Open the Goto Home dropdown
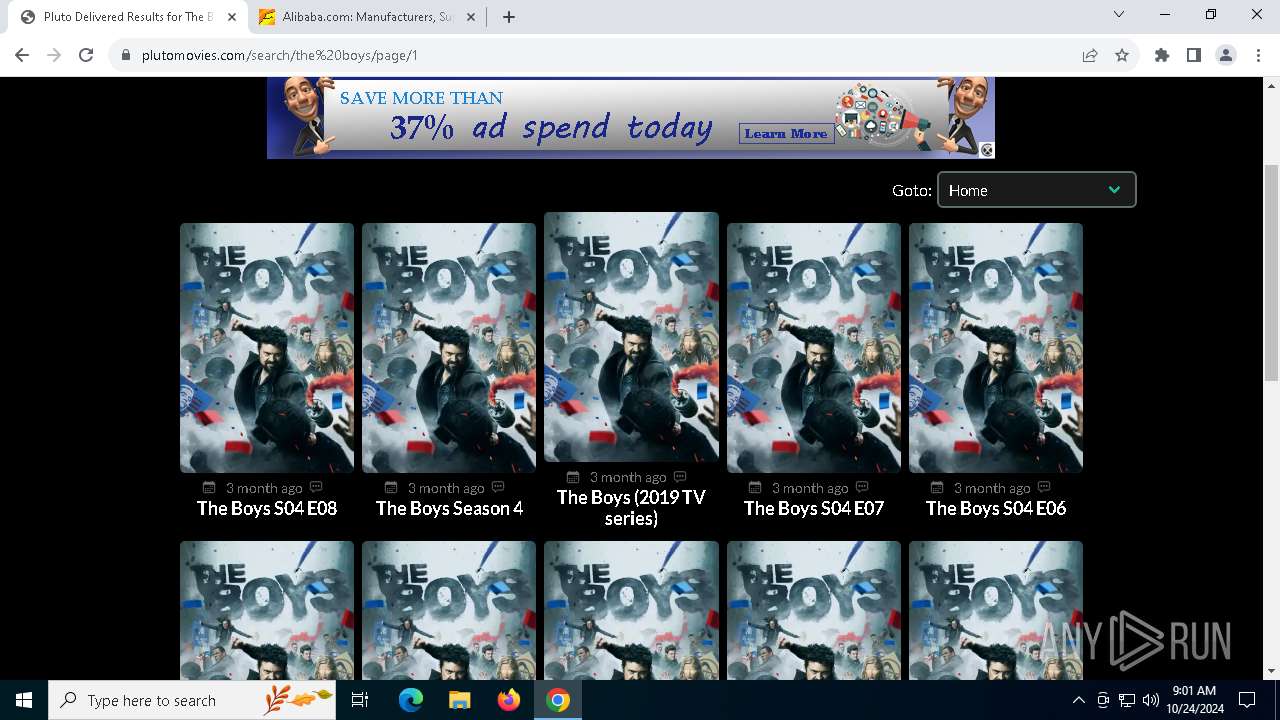1280x720 pixels. point(1036,190)
